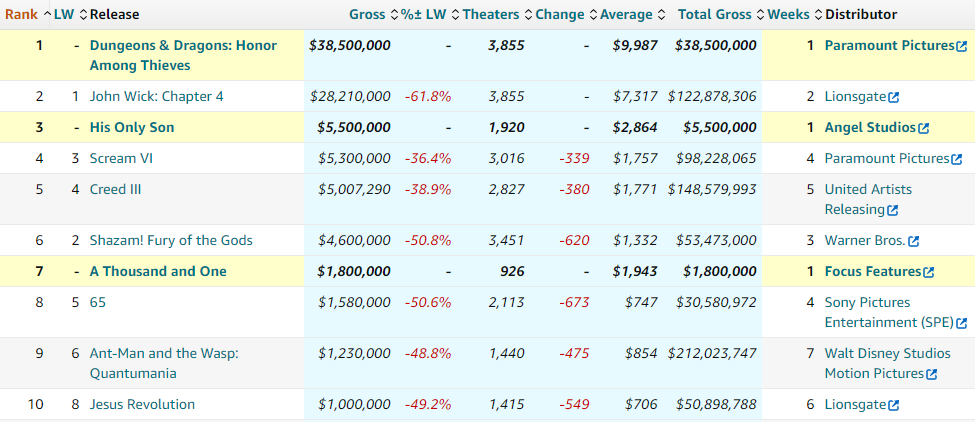The width and height of the screenshot is (975, 422).
Task: Sort table by Rank column
Action: tap(21, 14)
